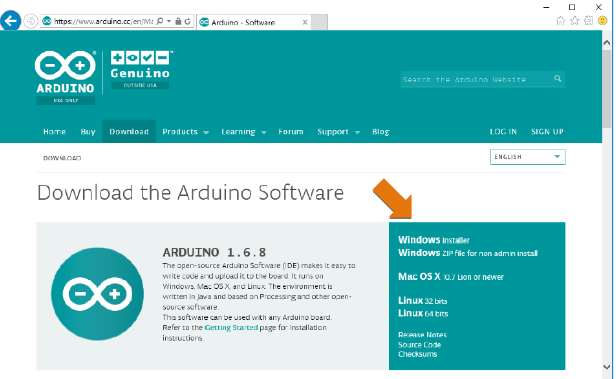Click the Download the Arduino Software heading
The width and height of the screenshot is (616, 379).
point(191,193)
